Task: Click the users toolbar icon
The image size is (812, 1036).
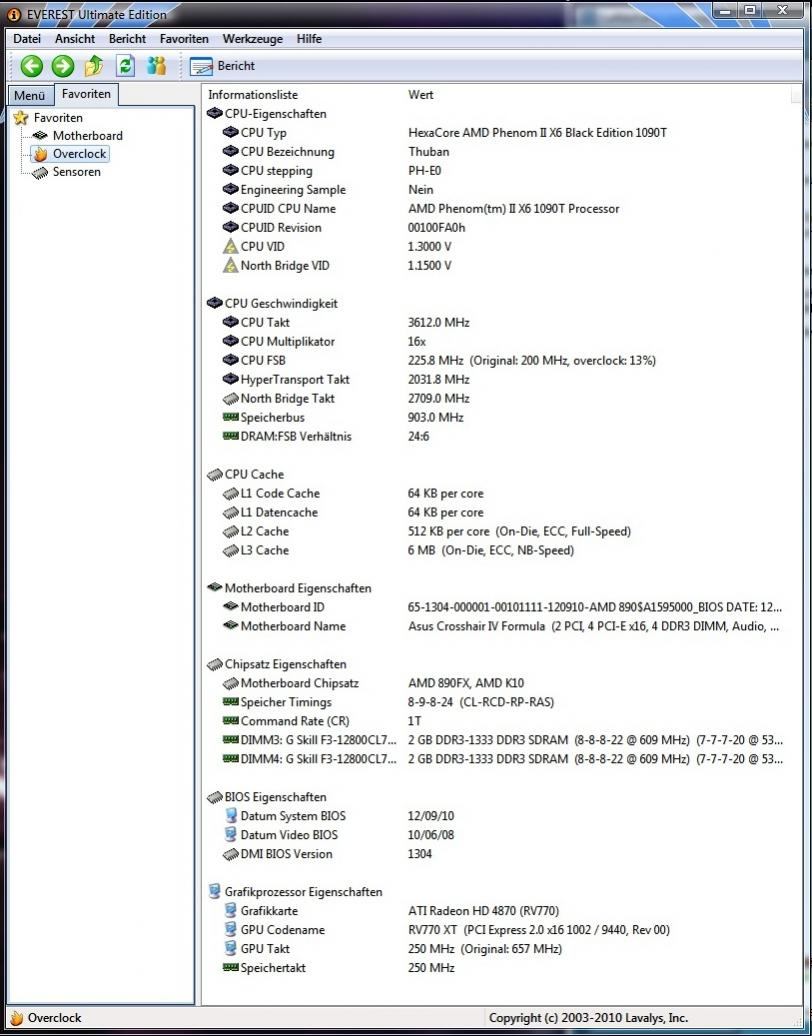Action: coord(157,66)
